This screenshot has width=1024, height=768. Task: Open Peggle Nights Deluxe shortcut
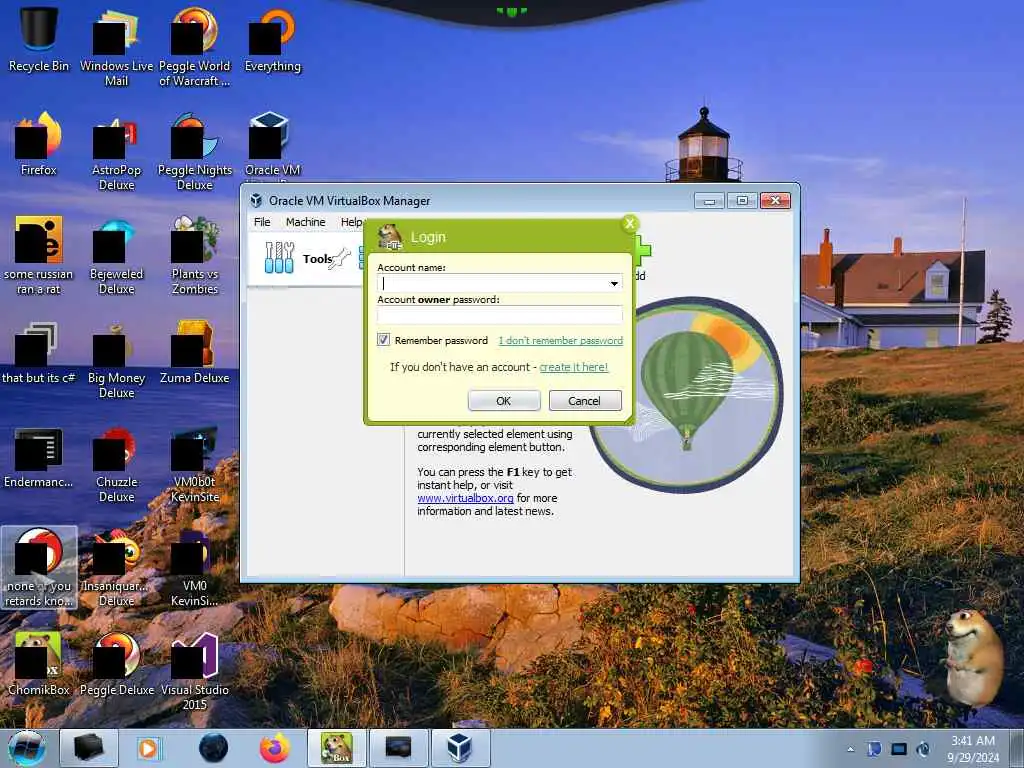194,152
